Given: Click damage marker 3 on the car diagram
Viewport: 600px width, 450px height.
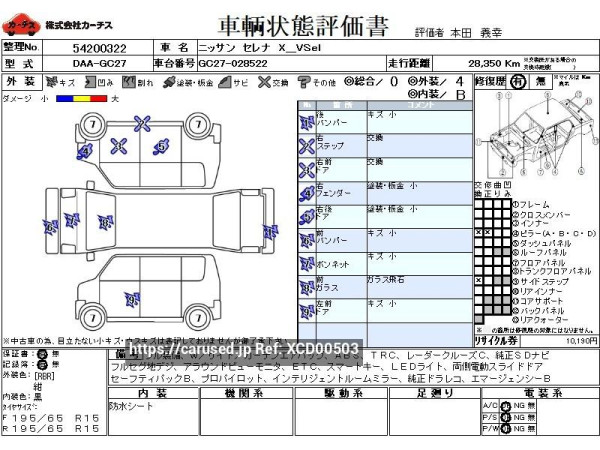Looking at the screenshot, I should pyautogui.click(x=119, y=146).
